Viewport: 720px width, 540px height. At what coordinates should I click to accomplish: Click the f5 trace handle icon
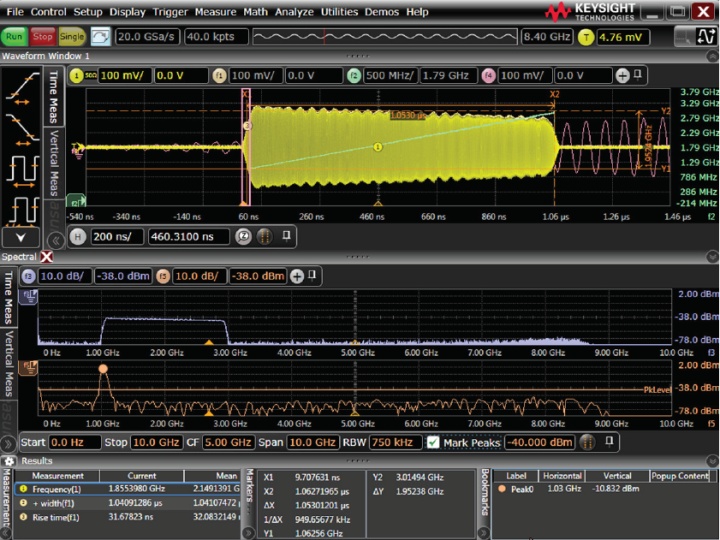coord(28,367)
